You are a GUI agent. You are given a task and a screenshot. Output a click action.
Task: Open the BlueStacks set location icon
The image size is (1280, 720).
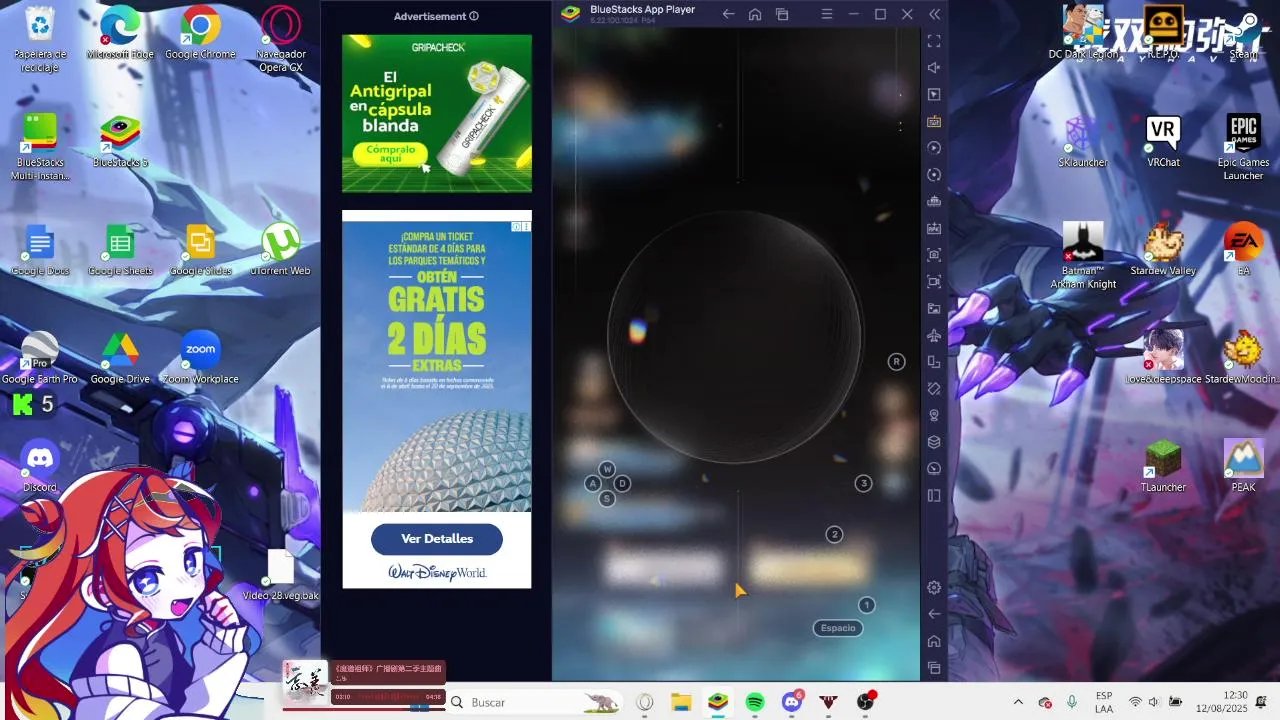[934, 415]
